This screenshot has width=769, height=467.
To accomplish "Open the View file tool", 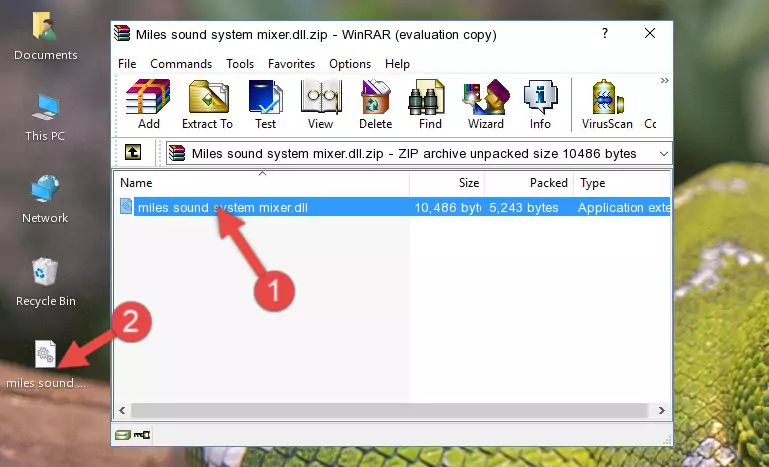I will pyautogui.click(x=320, y=104).
